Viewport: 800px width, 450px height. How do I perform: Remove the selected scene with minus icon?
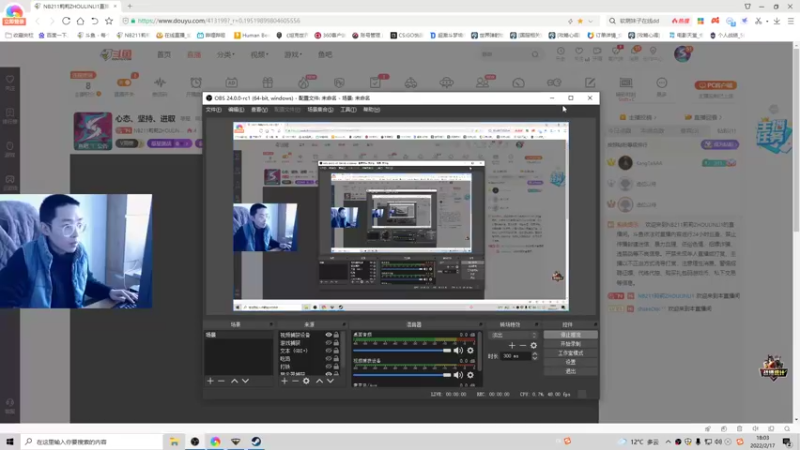221,381
